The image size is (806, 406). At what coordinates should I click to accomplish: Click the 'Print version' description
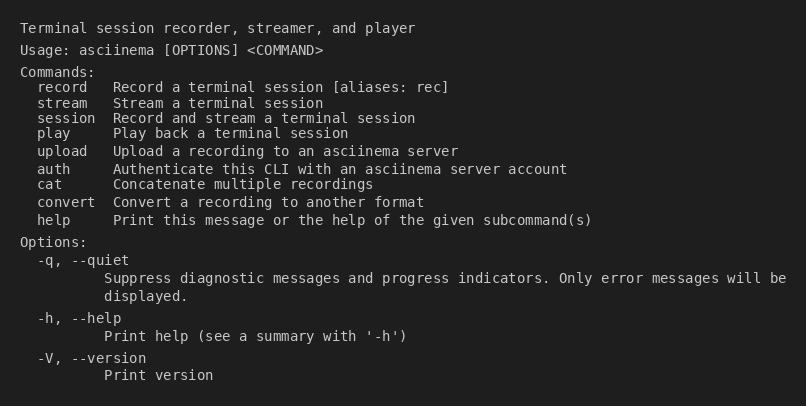coord(158,376)
